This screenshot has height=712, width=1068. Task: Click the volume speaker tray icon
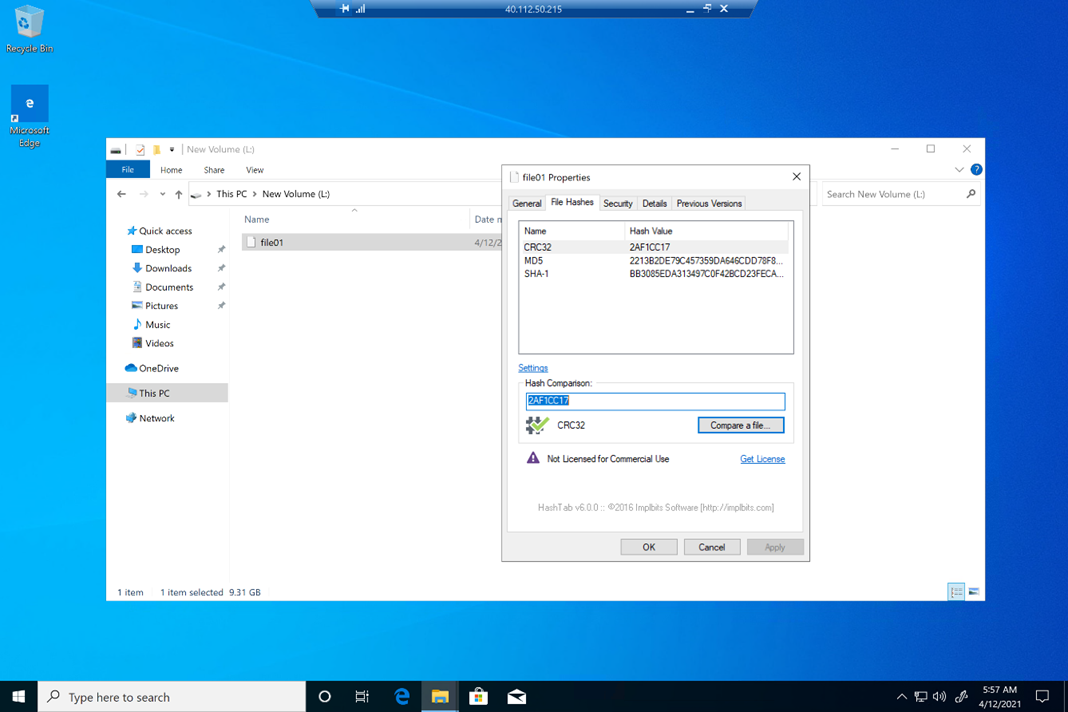pyautogui.click(x=939, y=696)
